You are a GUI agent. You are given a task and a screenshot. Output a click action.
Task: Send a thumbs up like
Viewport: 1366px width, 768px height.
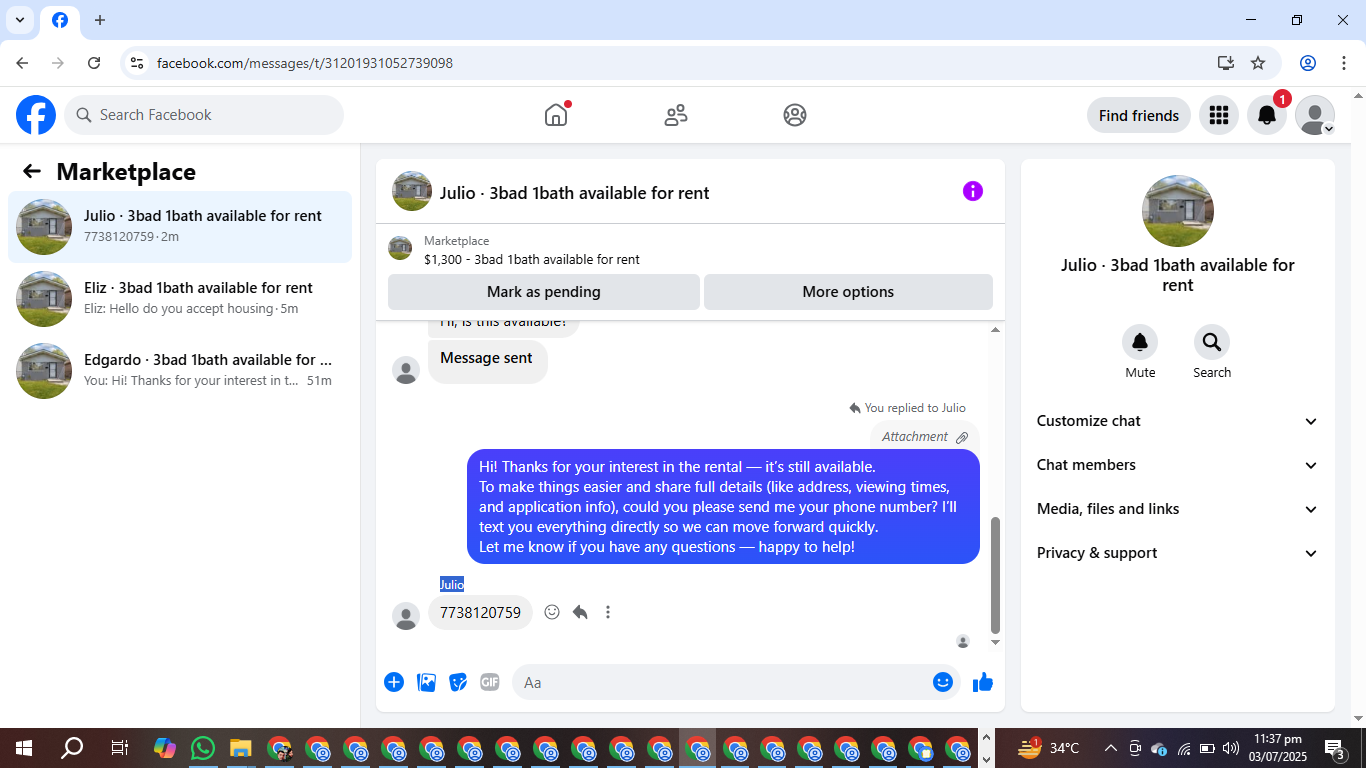coord(983,682)
